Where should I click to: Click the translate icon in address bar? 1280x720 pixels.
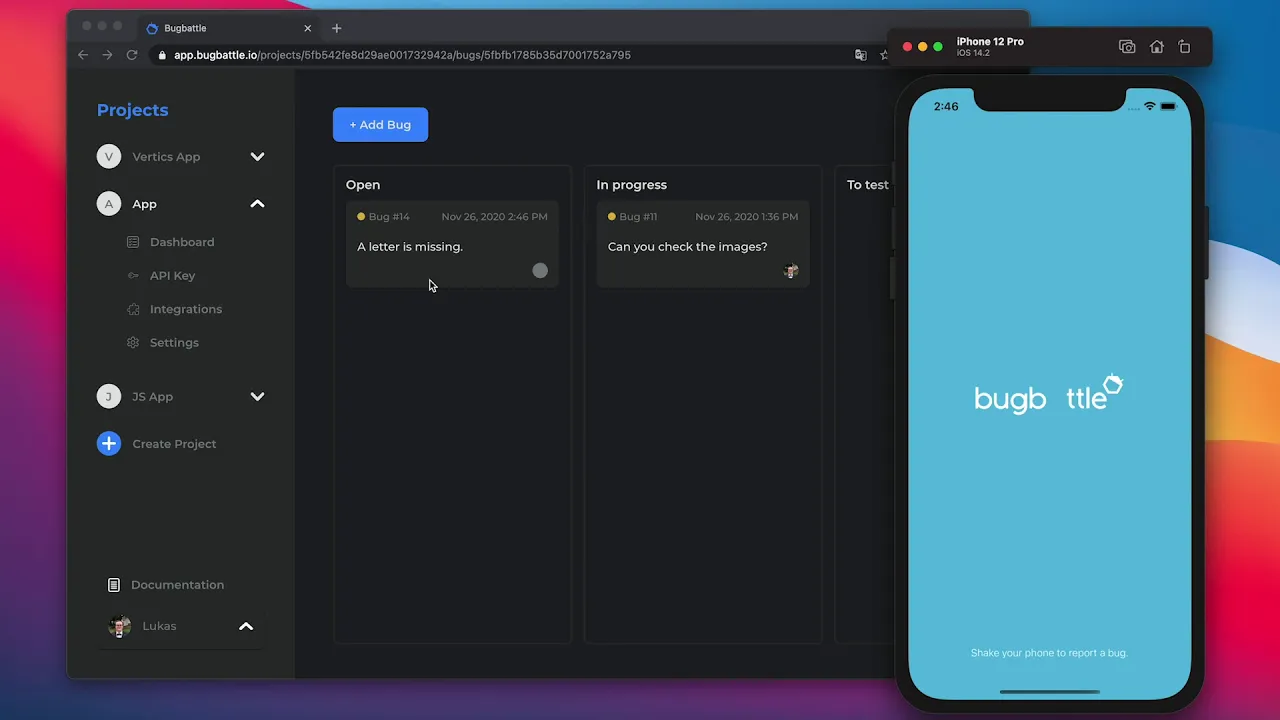click(x=861, y=55)
